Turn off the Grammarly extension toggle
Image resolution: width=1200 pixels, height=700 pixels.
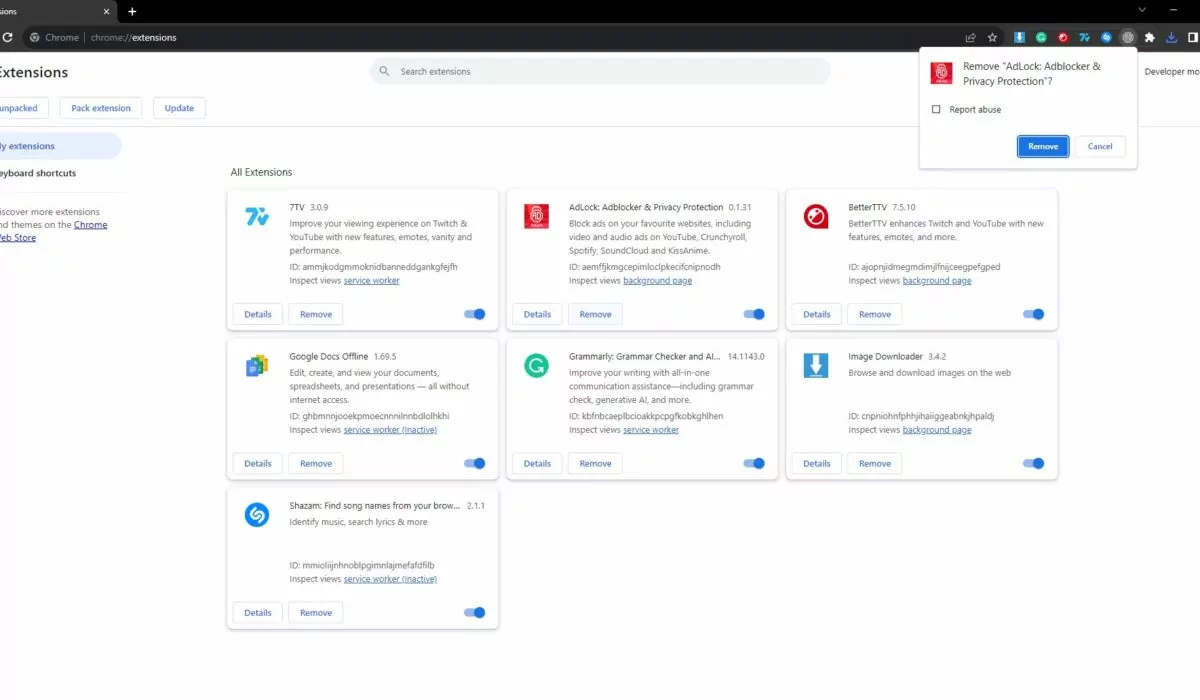coord(754,463)
